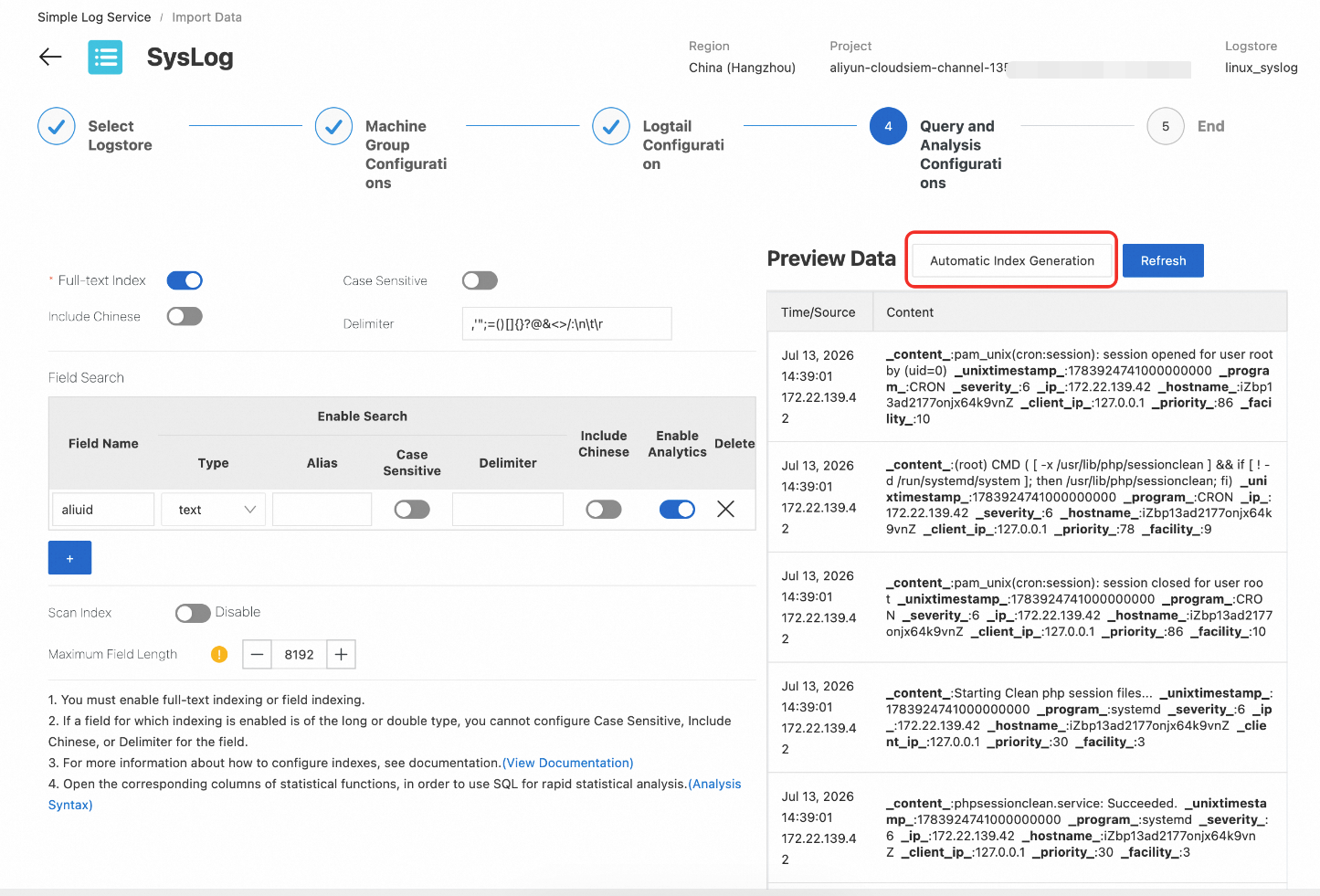Image resolution: width=1320 pixels, height=896 pixels.
Task: Toggle the full-text Include Chinese switch
Action: click(185, 316)
